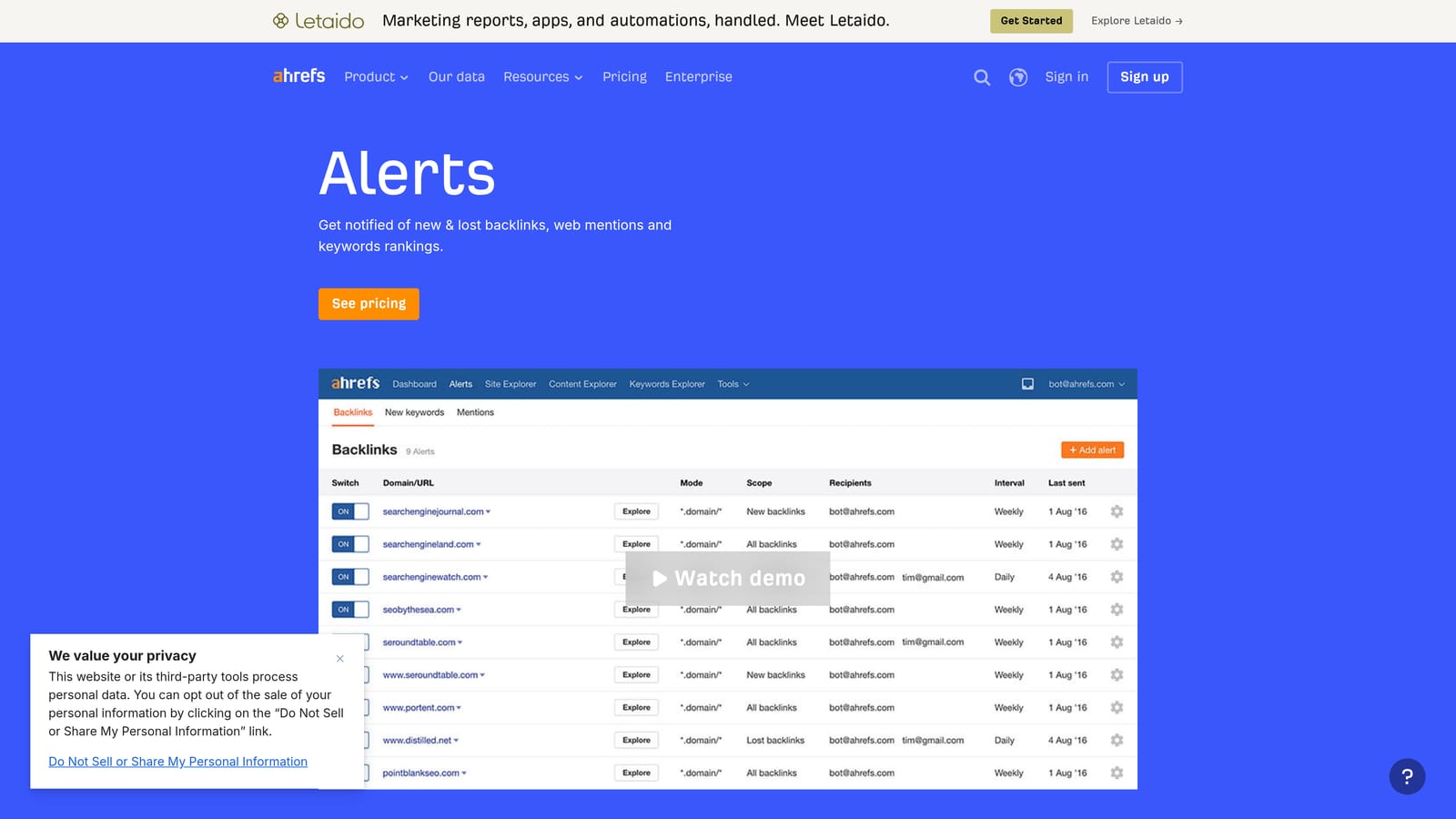The width and height of the screenshot is (1456, 819).
Task: Expand the Resources dropdown menu
Action: [542, 77]
